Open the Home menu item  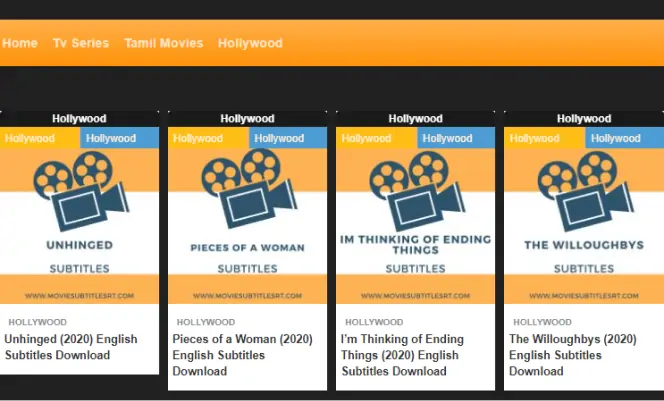(x=20, y=43)
